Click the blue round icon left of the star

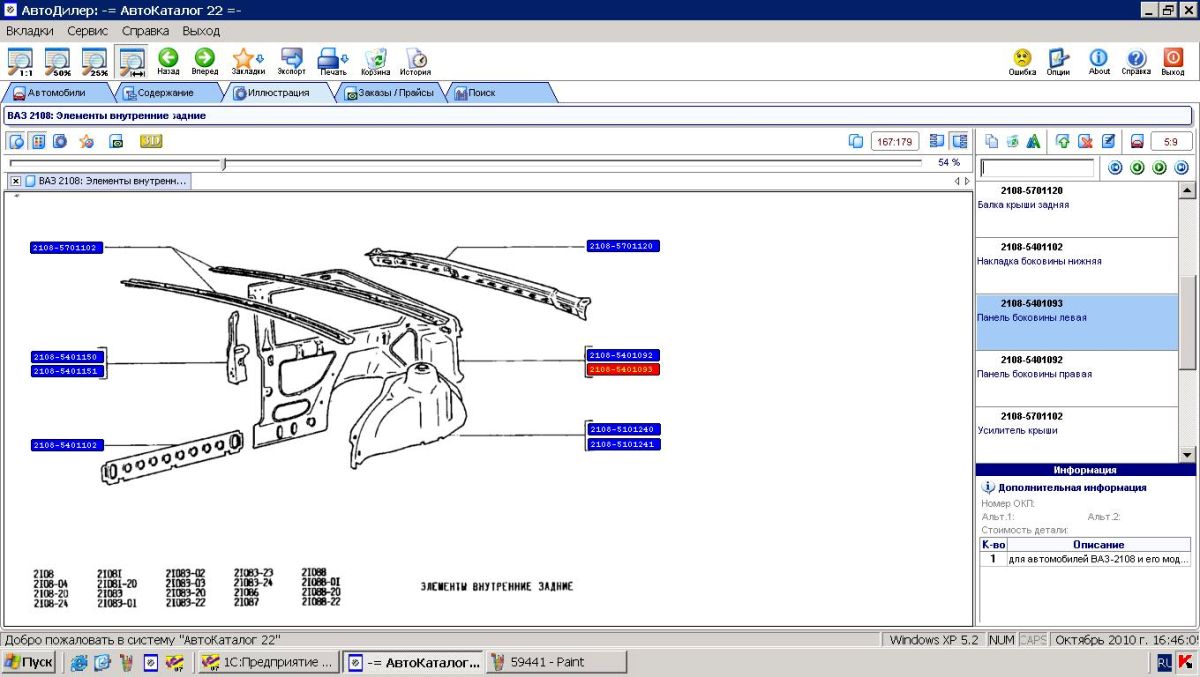pos(60,141)
